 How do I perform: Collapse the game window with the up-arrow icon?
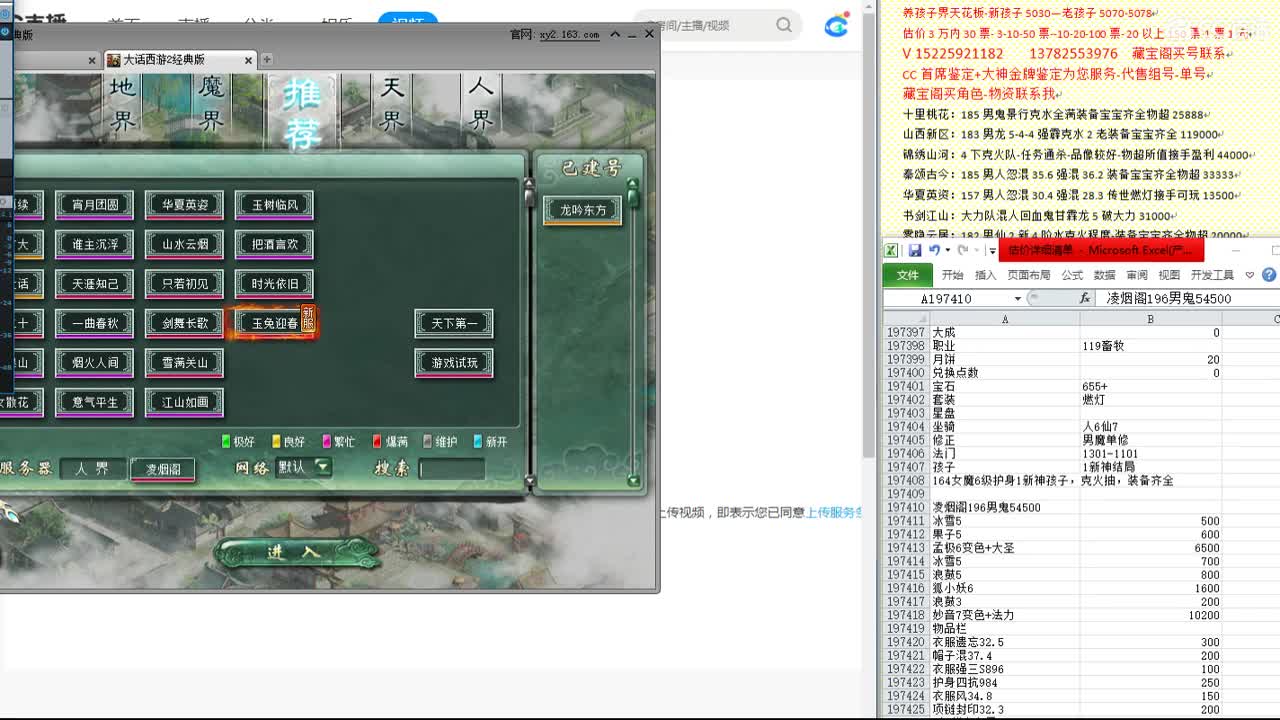(x=616, y=34)
